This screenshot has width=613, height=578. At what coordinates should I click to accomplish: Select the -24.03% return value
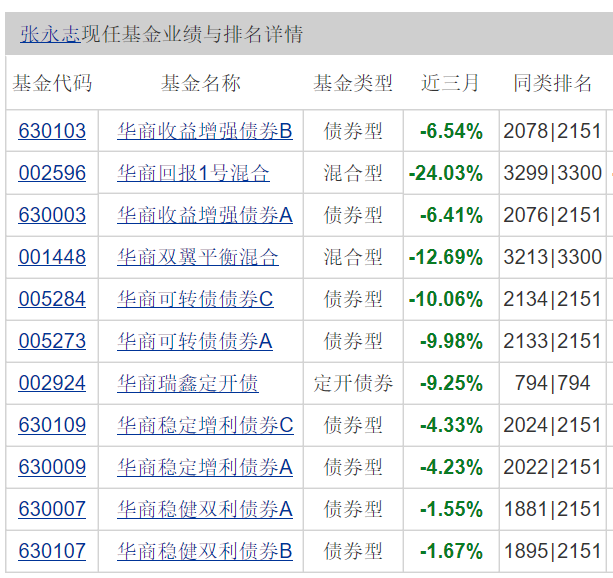coord(446,173)
